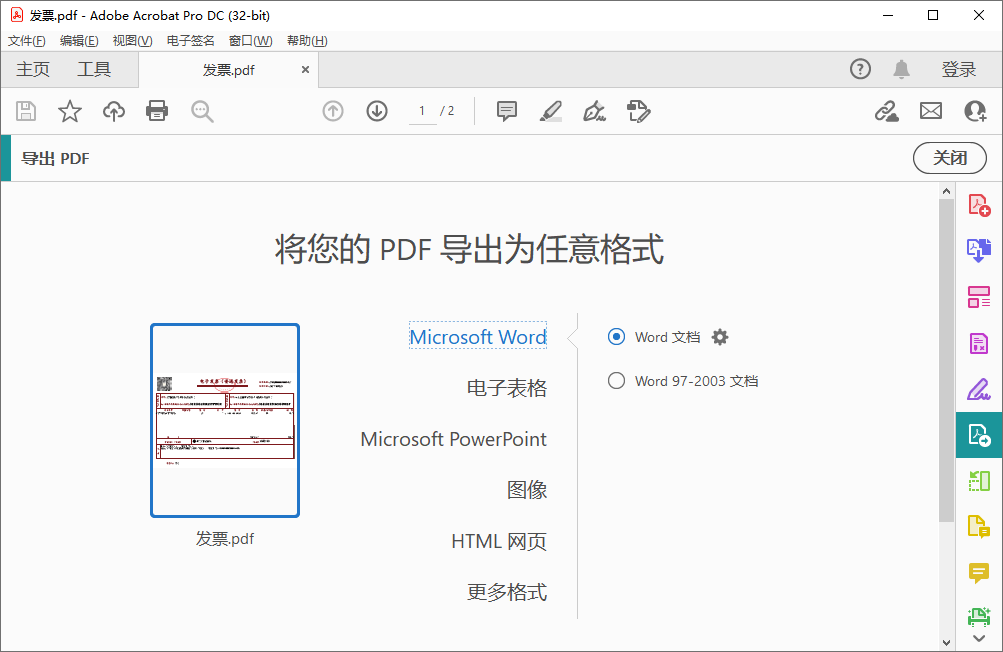The height and width of the screenshot is (652, 1003).
Task: Open yellow Send for Comments sidebar tool
Action: click(x=979, y=527)
